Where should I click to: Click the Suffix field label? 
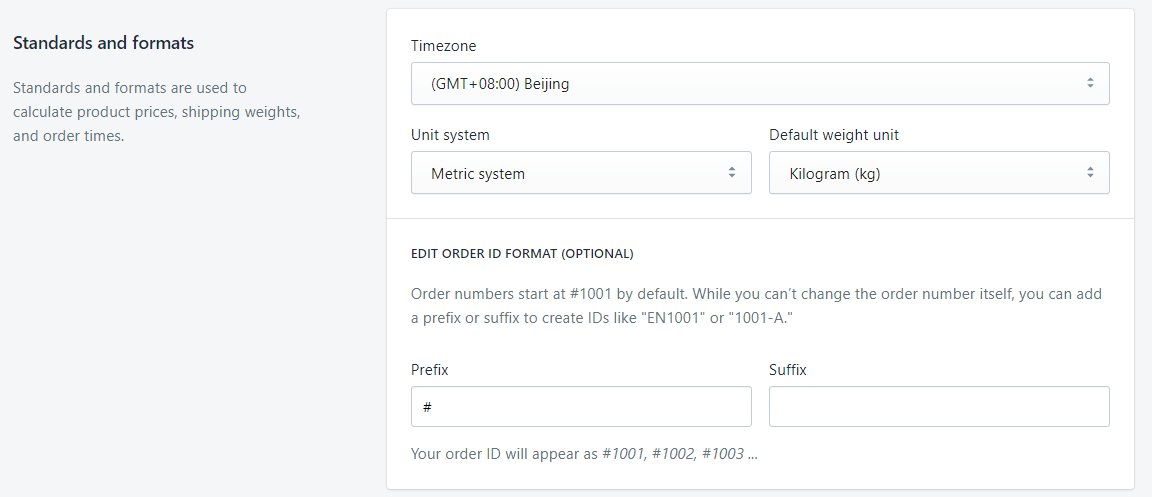[788, 370]
